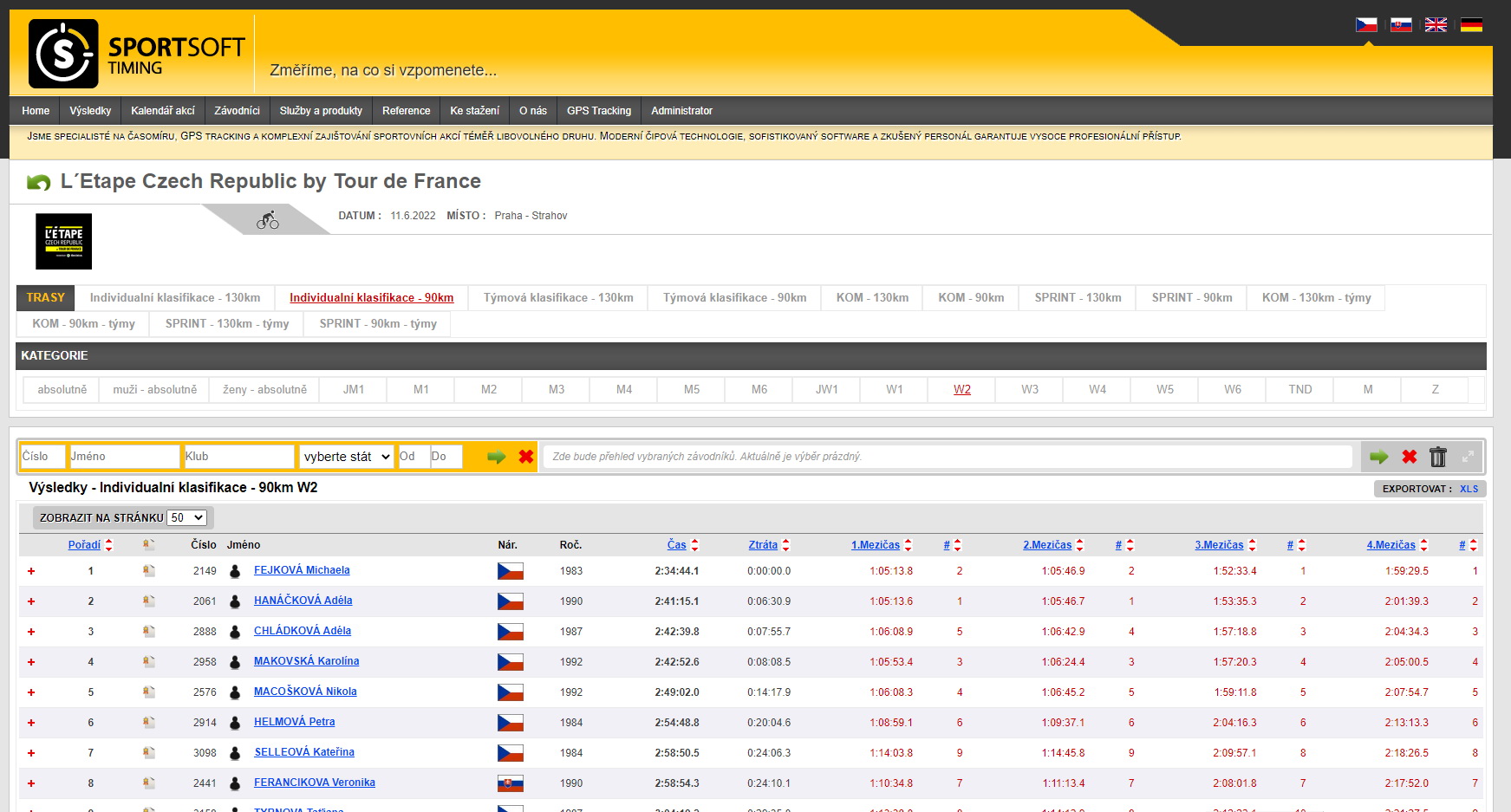Sort by Ztráta using its sort arrows

point(786,545)
